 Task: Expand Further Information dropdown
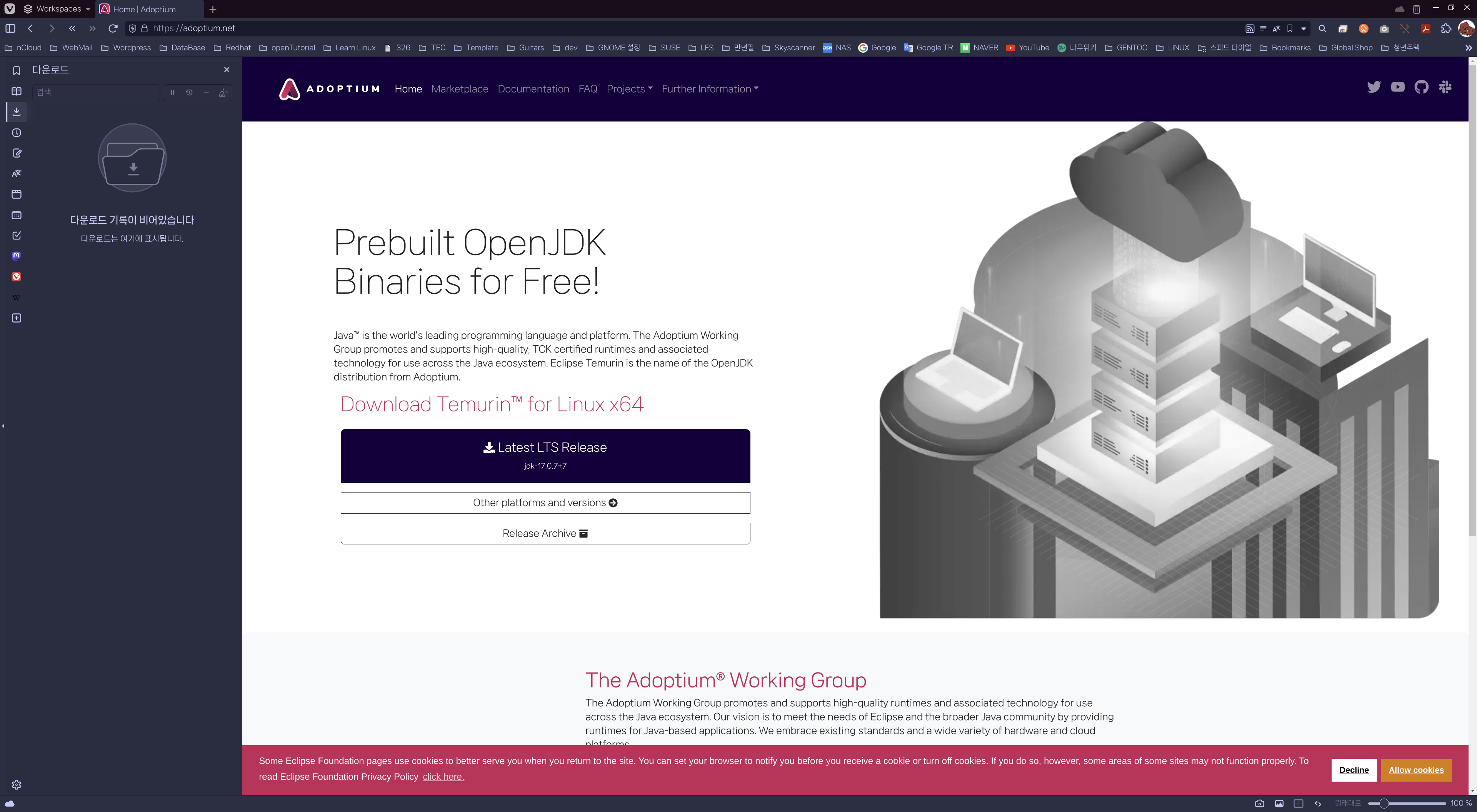point(710,89)
